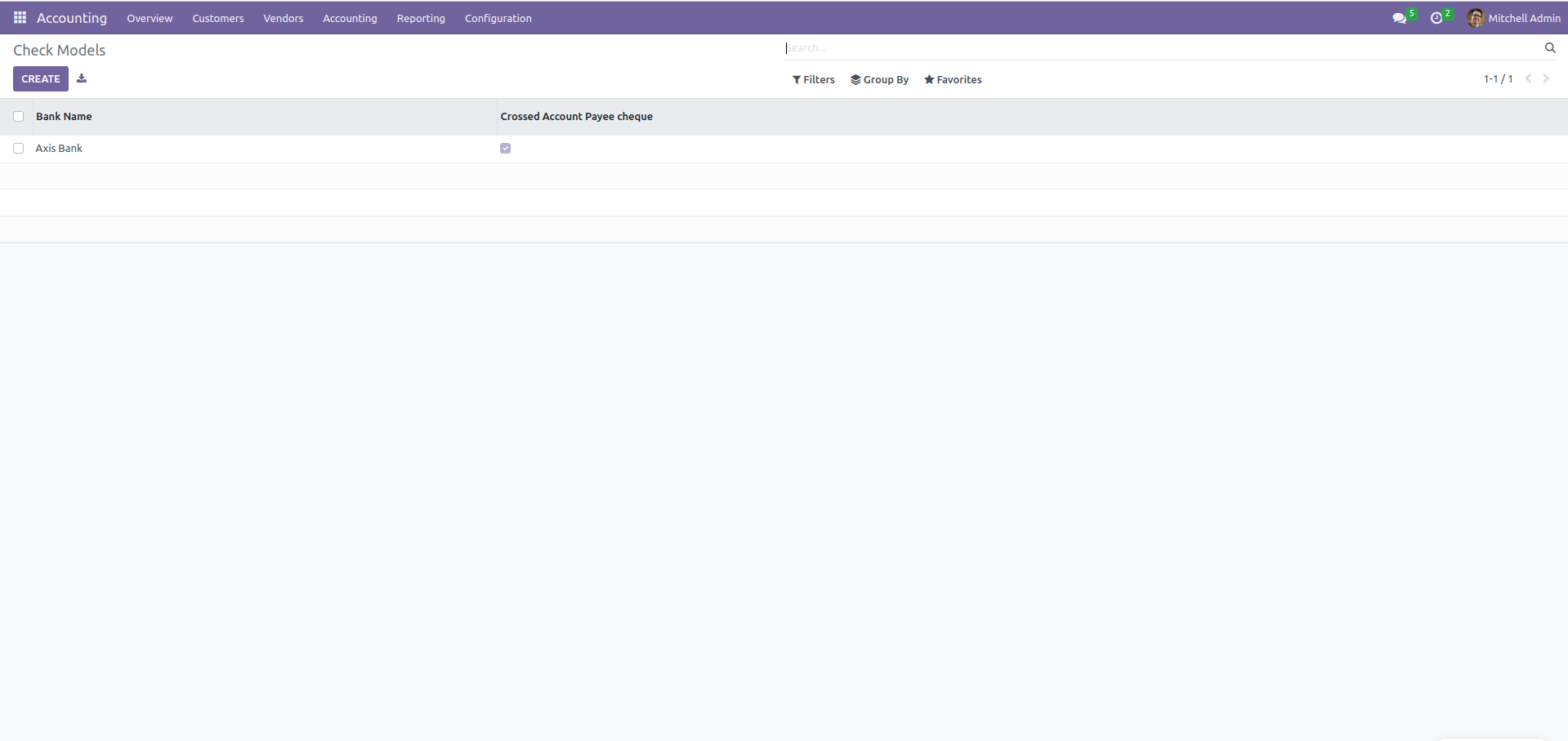Click the 1-1 / 1 pager counter
This screenshot has width=1568, height=741.
pos(1499,79)
